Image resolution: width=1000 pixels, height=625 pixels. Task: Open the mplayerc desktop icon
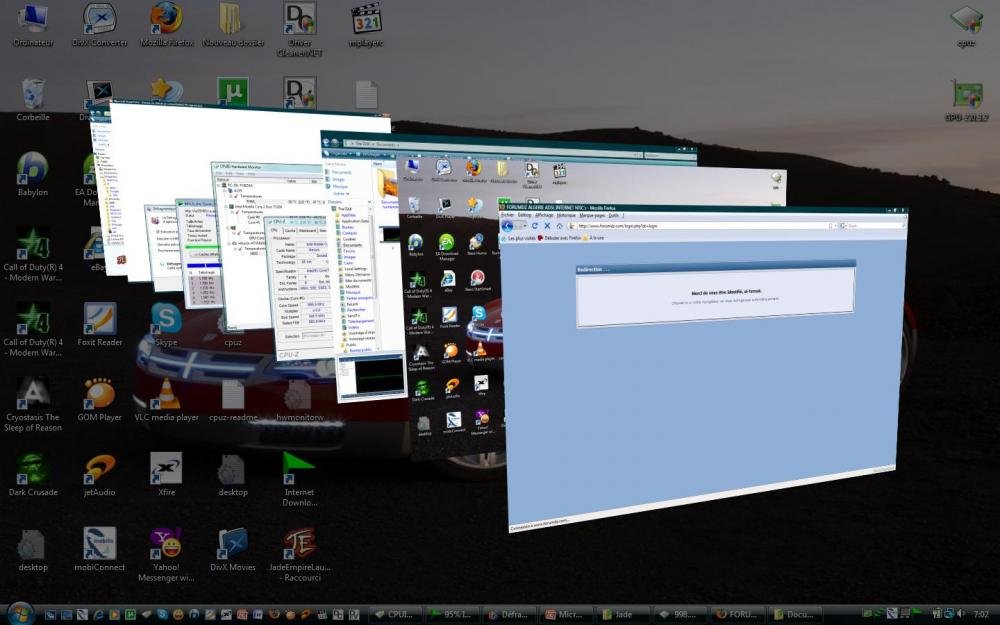click(x=367, y=19)
